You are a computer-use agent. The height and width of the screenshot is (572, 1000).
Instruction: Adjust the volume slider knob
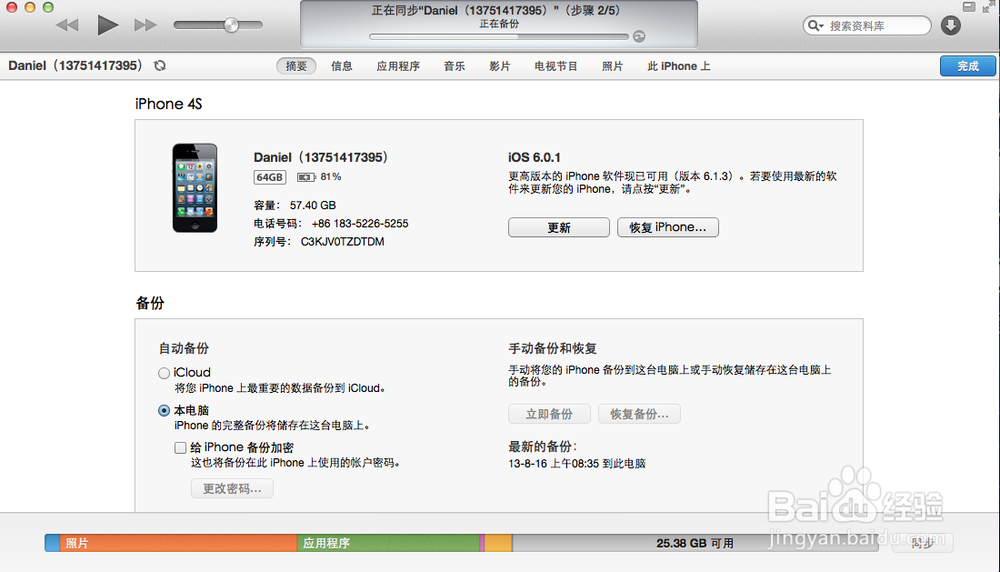point(232,25)
